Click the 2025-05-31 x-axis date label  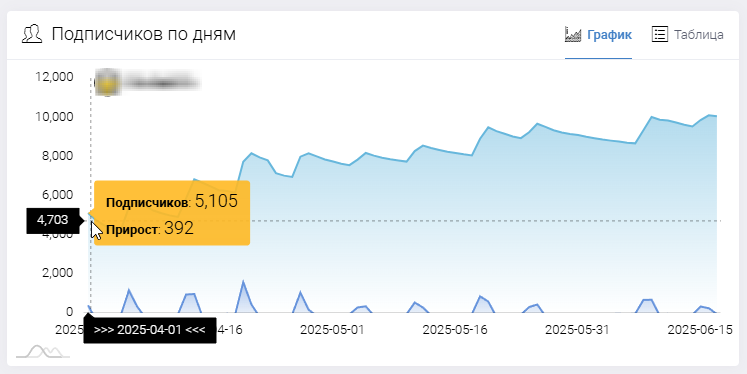pyautogui.click(x=577, y=330)
